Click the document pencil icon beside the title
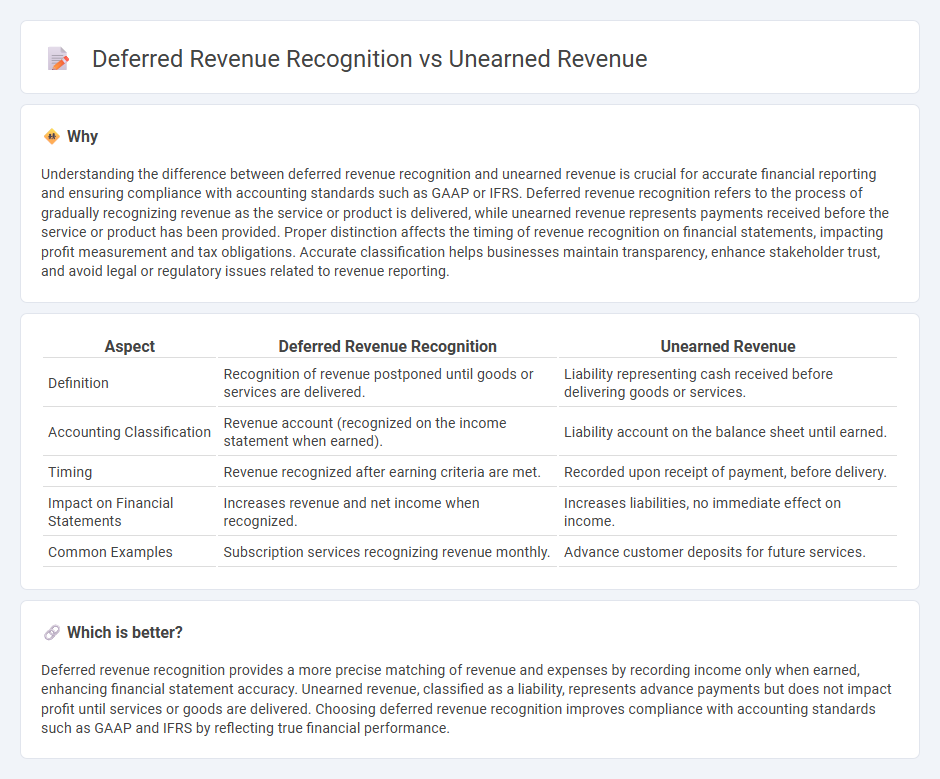 58,59
